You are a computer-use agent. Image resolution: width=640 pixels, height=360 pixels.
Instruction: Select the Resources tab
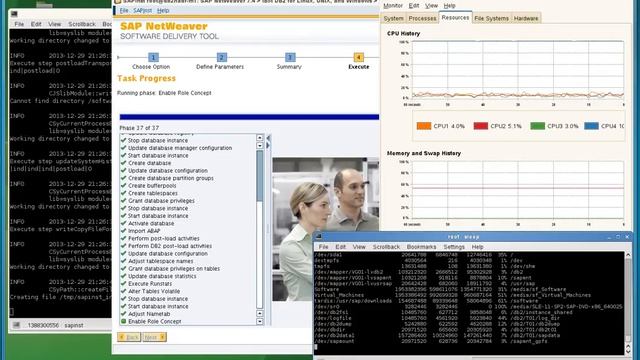[x=455, y=18]
